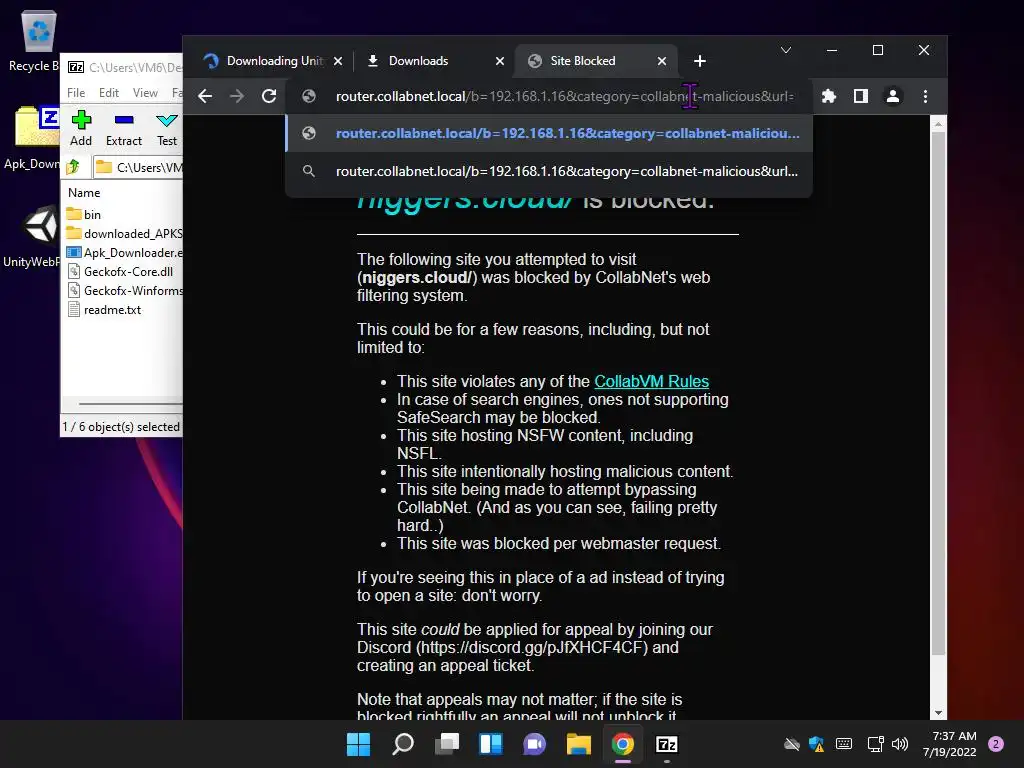Click the Chrome taskbar icon
Screen dimensions: 1024x768
coord(622,744)
